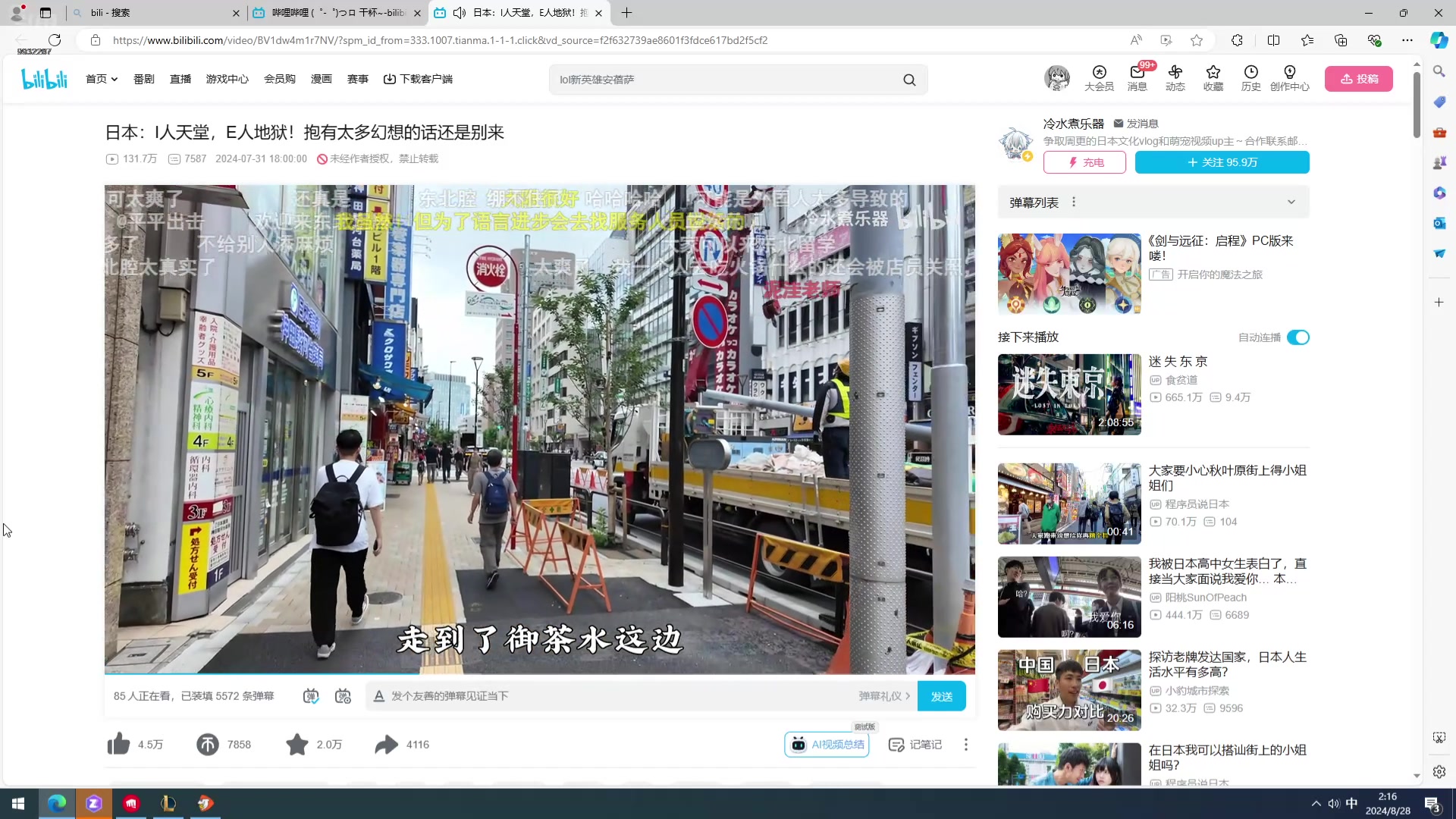Share the video with the arrow icon
Screen dimensions: 1456x819
tap(387, 745)
